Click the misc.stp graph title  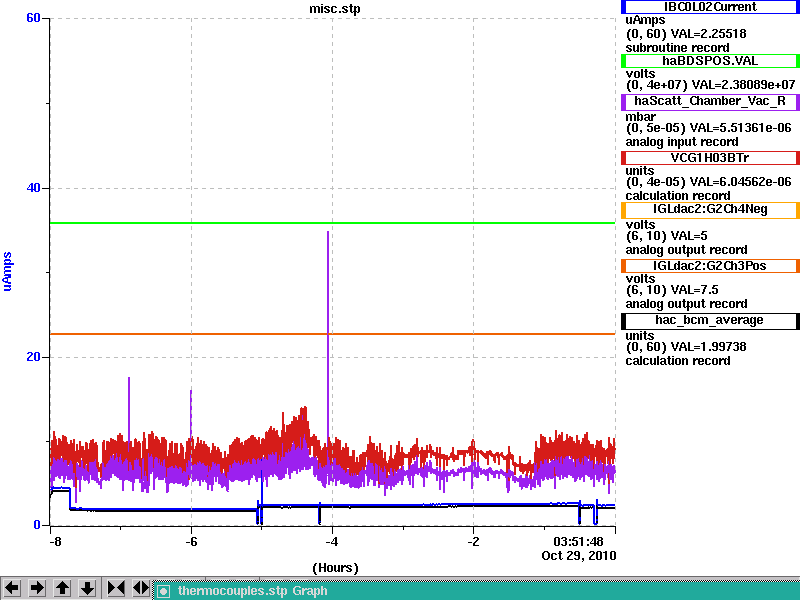coord(335,9)
